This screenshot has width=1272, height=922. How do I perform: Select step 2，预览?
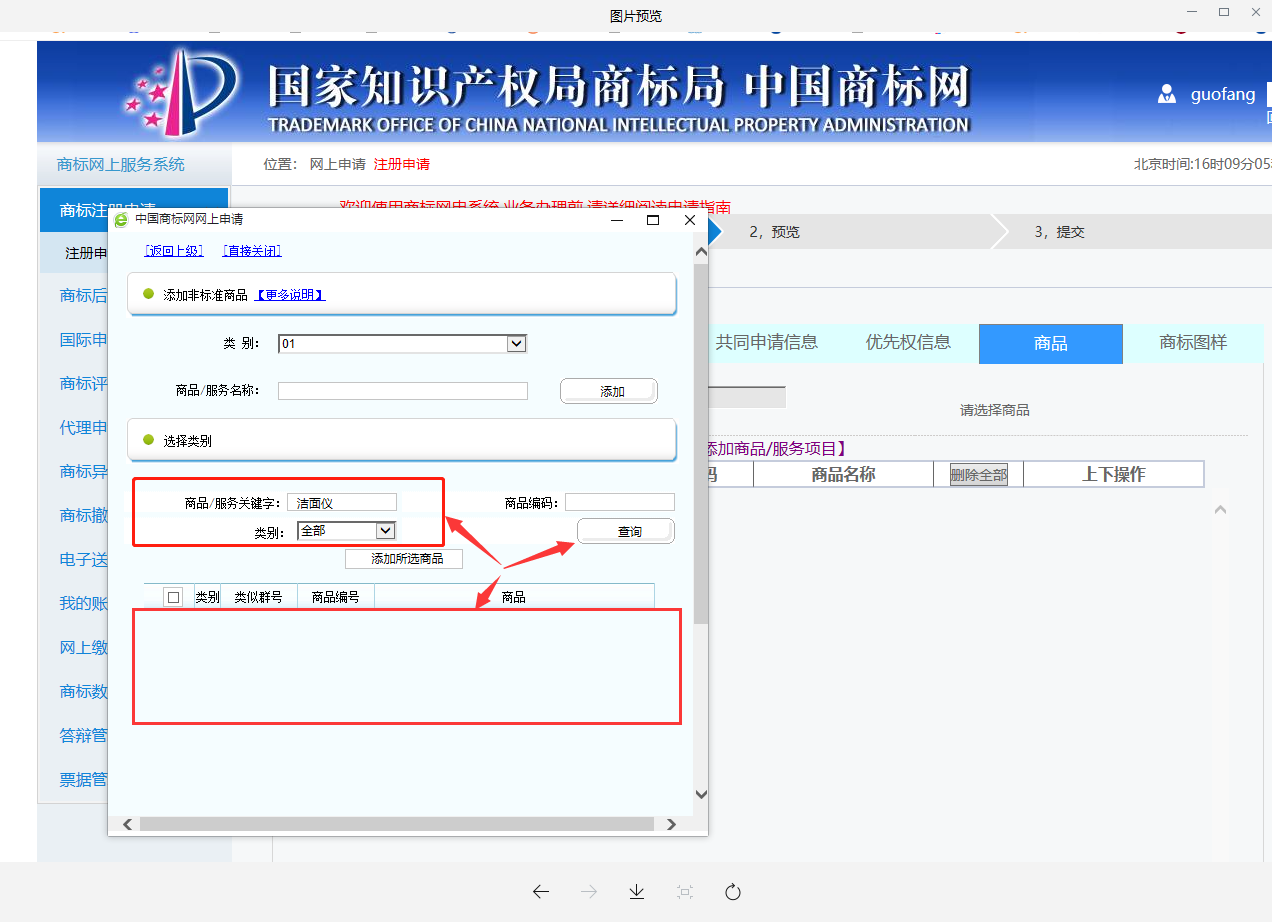pos(775,232)
